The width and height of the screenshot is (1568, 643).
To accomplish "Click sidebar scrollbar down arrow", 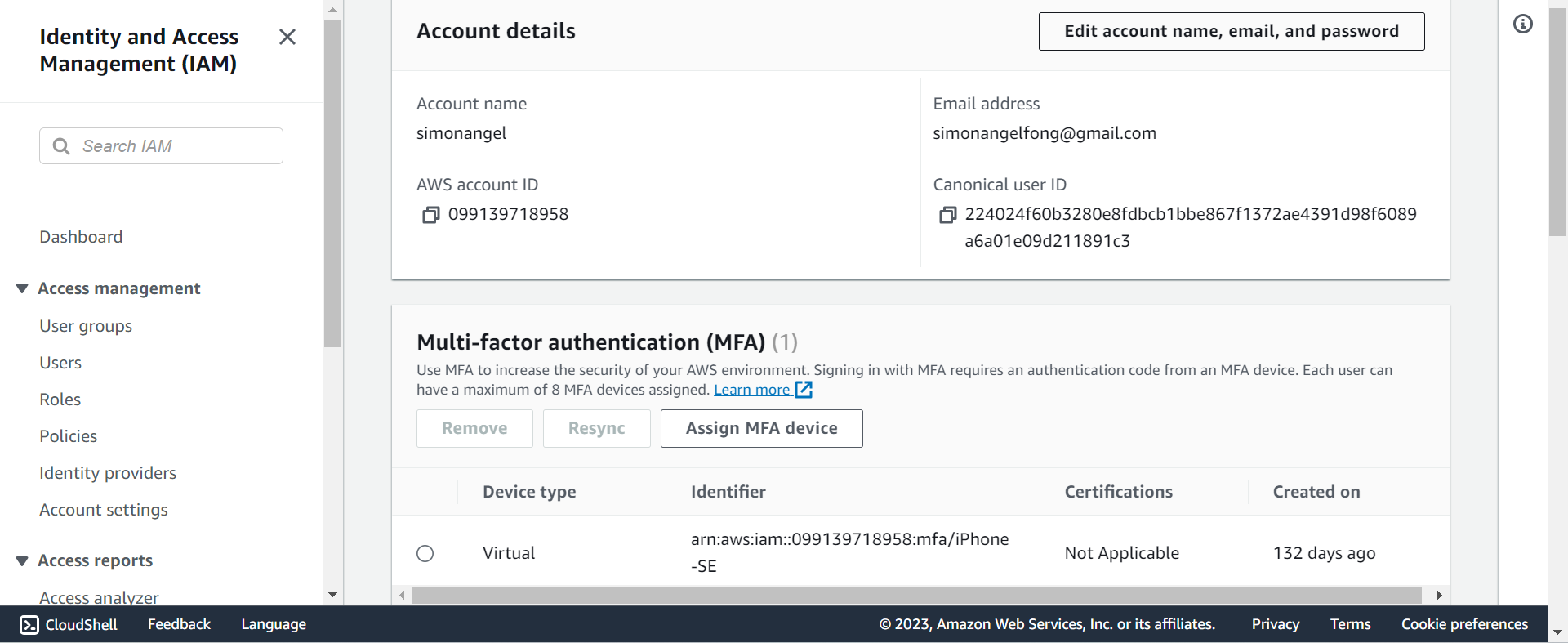I will (332, 595).
